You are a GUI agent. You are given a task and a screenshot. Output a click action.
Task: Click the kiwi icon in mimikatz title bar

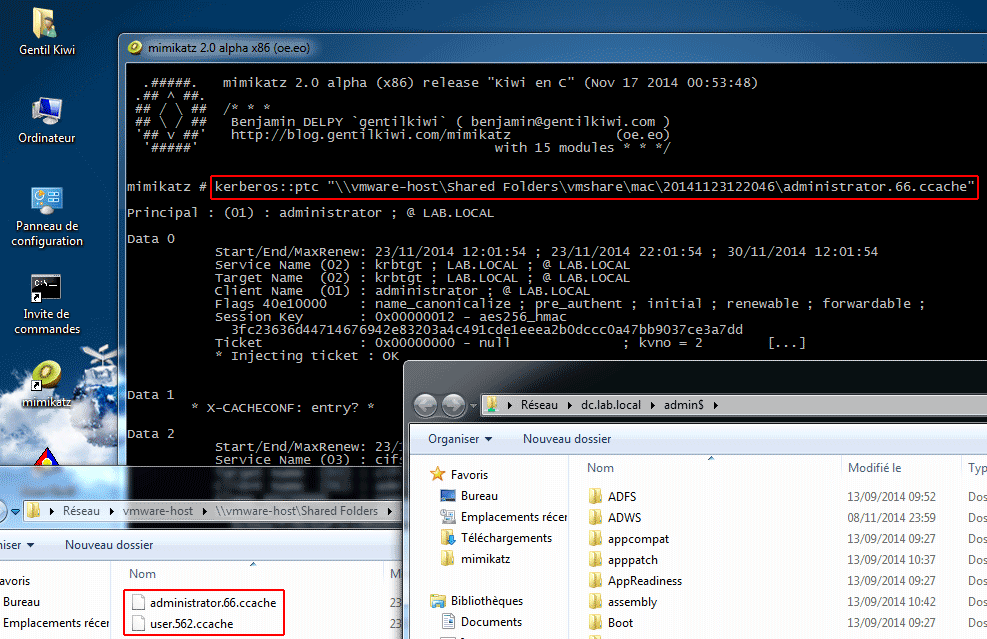click(x=135, y=48)
